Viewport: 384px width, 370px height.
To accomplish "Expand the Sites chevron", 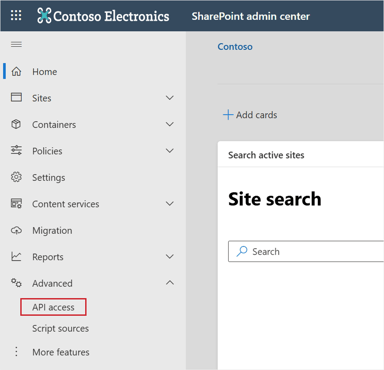I will (170, 98).
